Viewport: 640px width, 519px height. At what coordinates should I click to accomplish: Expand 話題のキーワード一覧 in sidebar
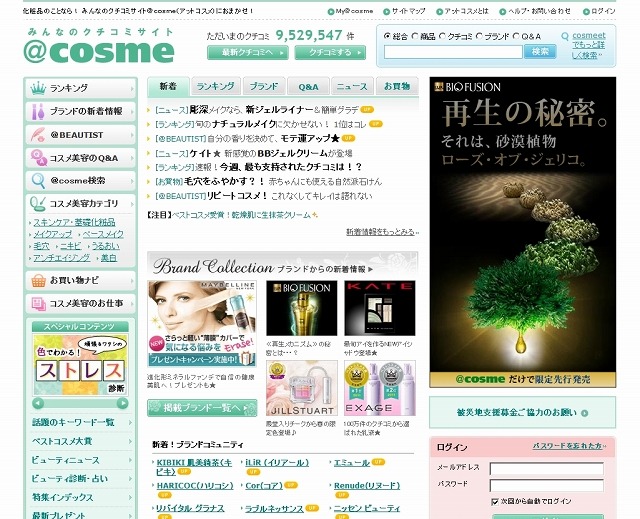coord(81,422)
